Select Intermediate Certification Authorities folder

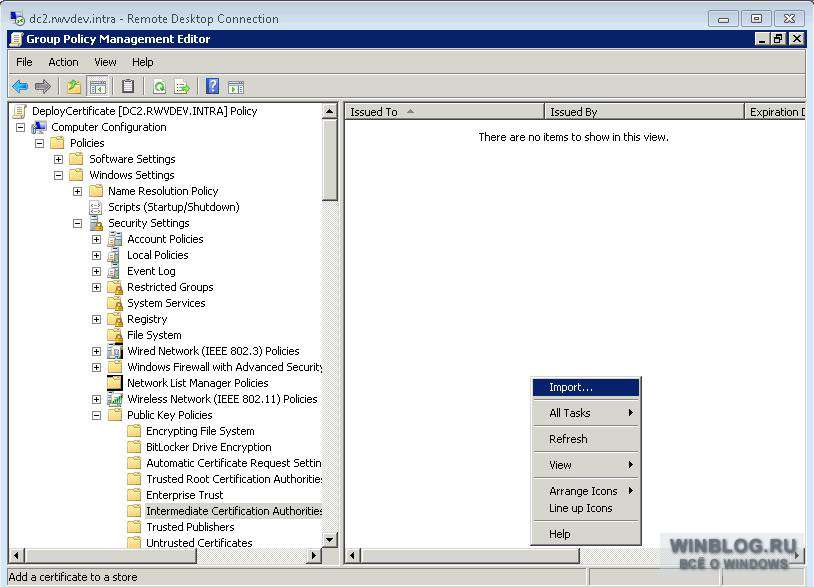click(234, 511)
